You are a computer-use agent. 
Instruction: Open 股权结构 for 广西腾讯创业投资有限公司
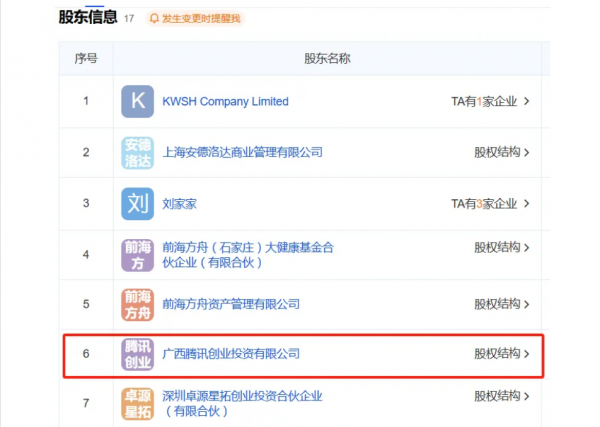coord(502,354)
